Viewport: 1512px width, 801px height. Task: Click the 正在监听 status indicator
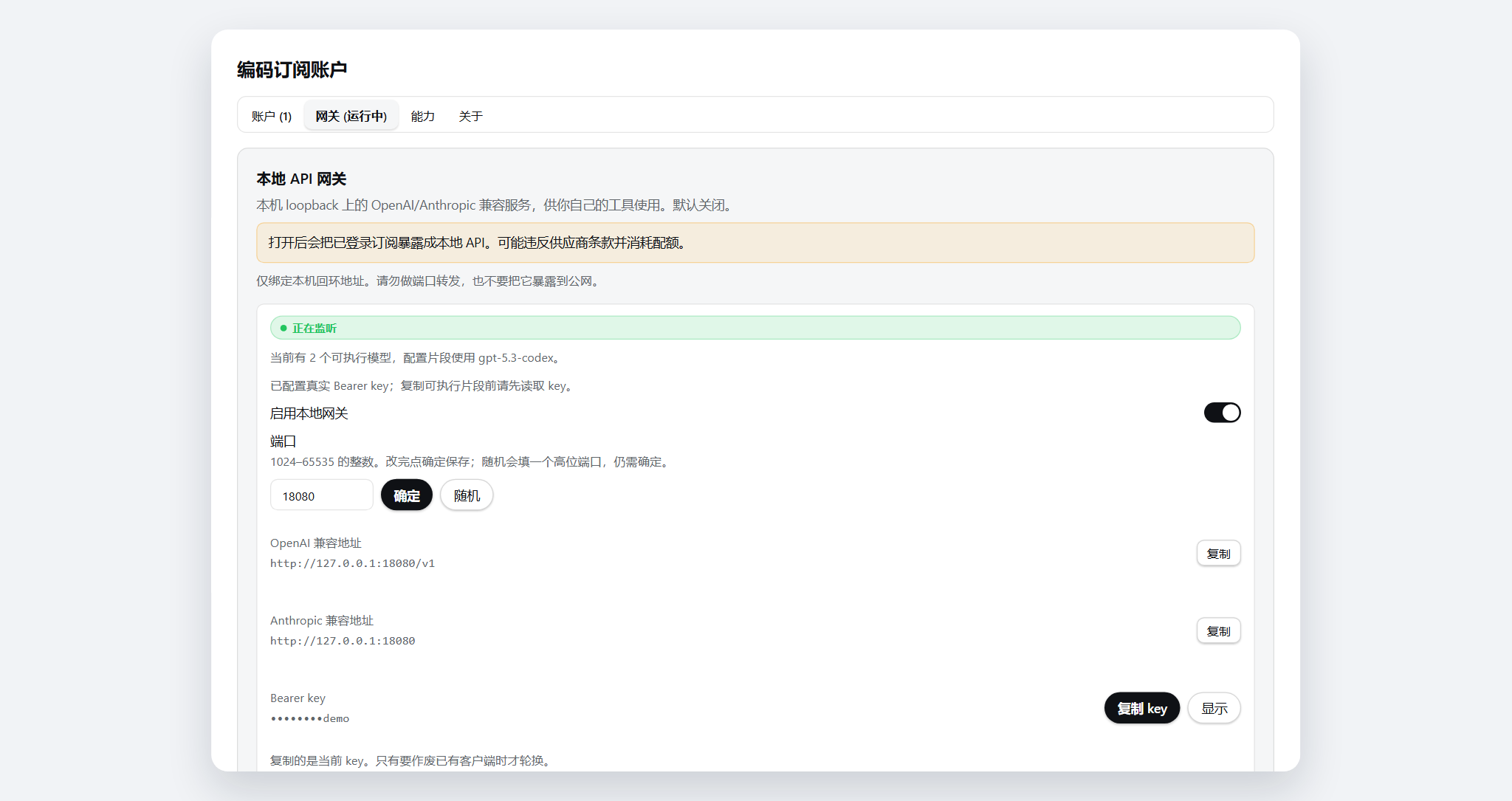pos(755,328)
